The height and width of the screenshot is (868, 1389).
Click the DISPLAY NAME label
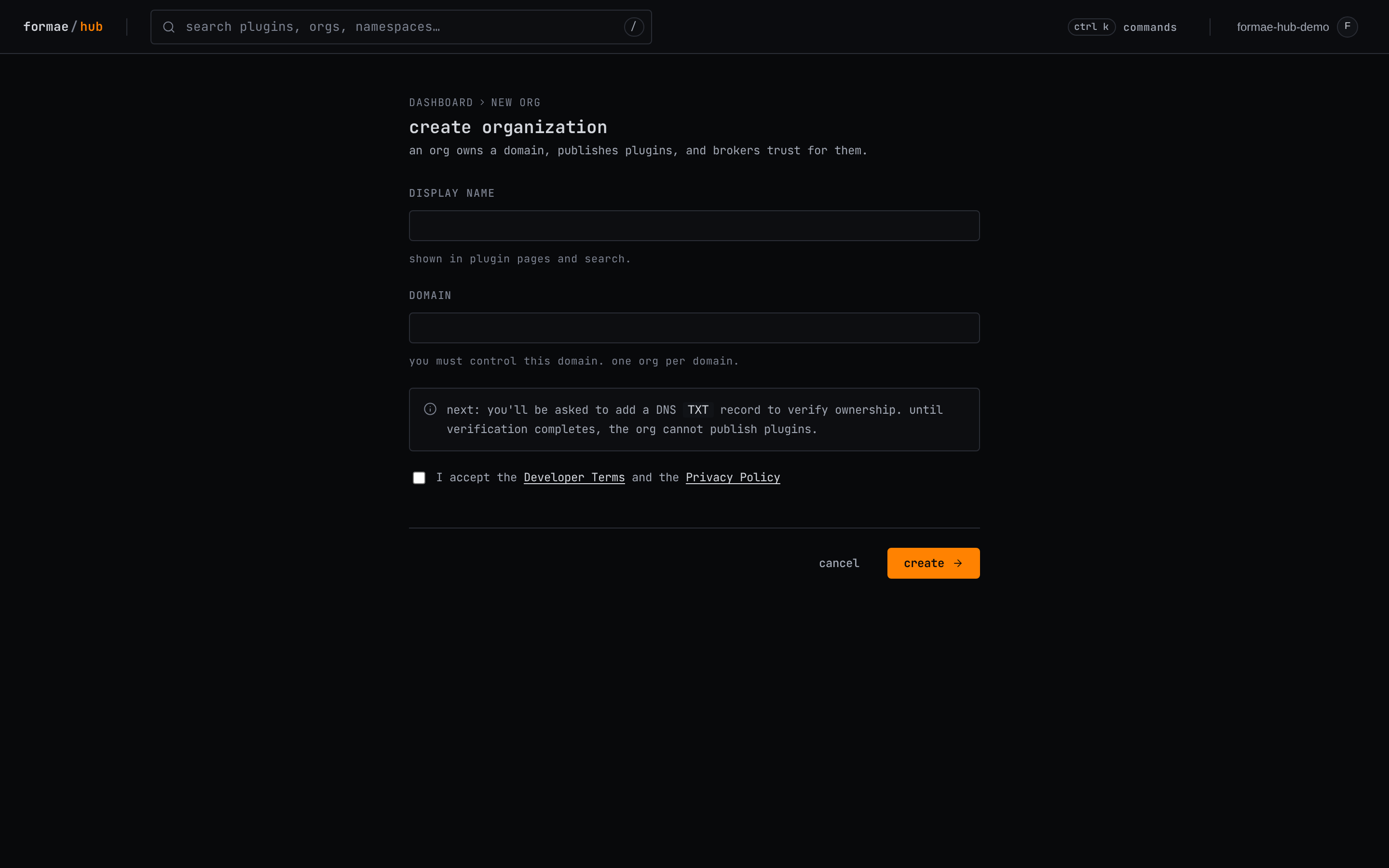(x=452, y=193)
